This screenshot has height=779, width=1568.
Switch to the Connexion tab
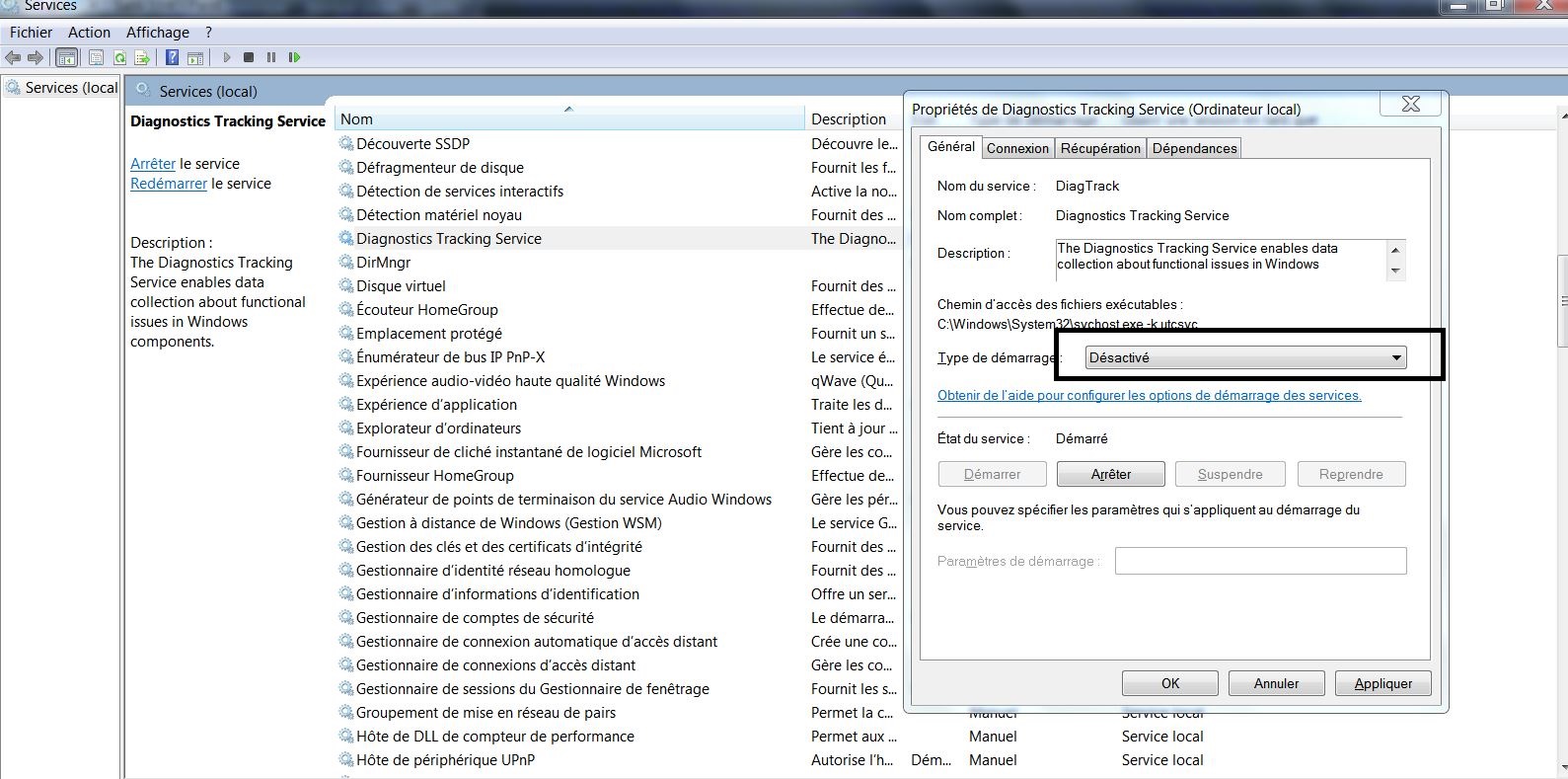[1017, 148]
